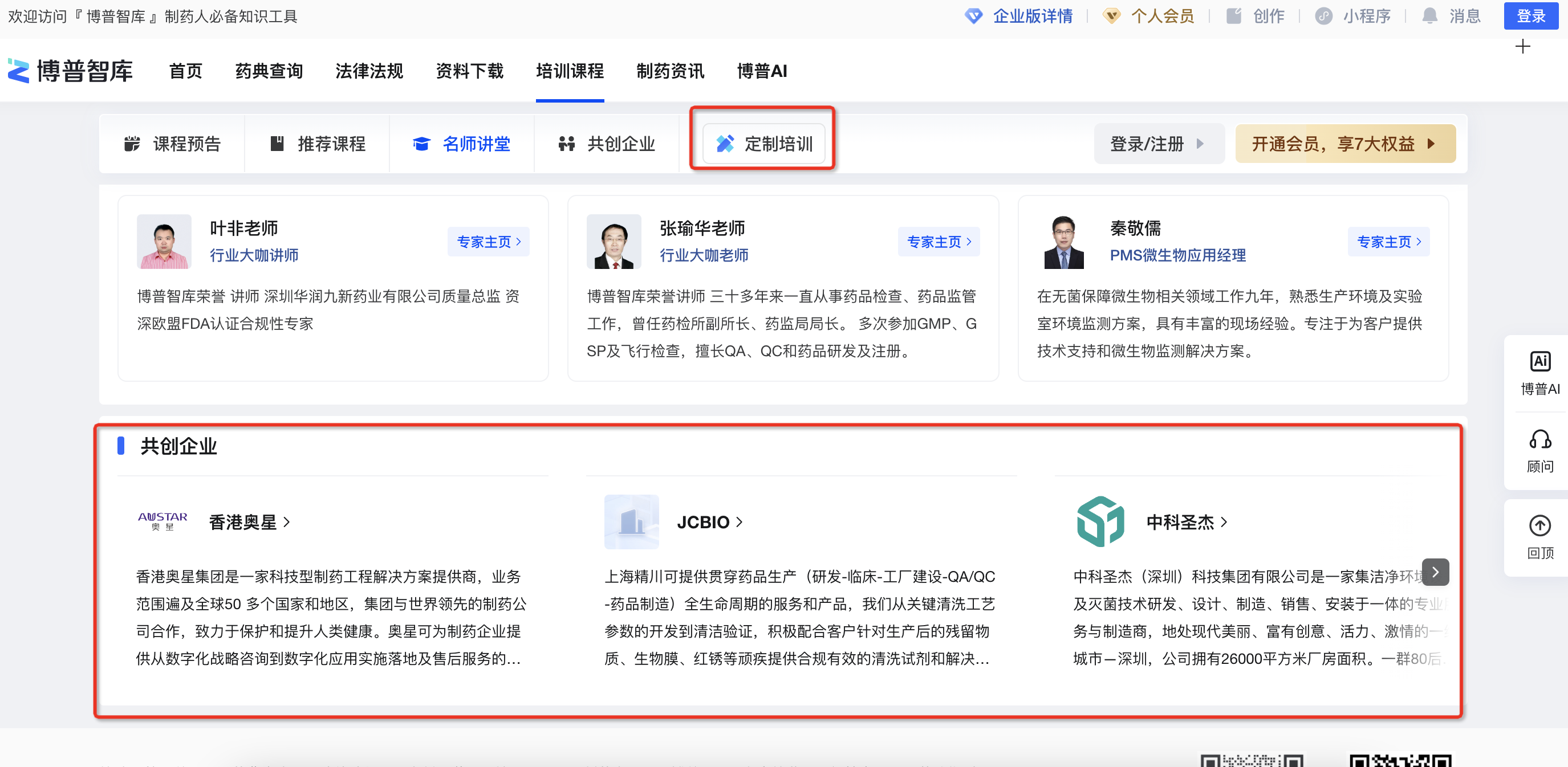1568x767 pixels.
Task: Open 法律法规 menu item
Action: click(369, 71)
